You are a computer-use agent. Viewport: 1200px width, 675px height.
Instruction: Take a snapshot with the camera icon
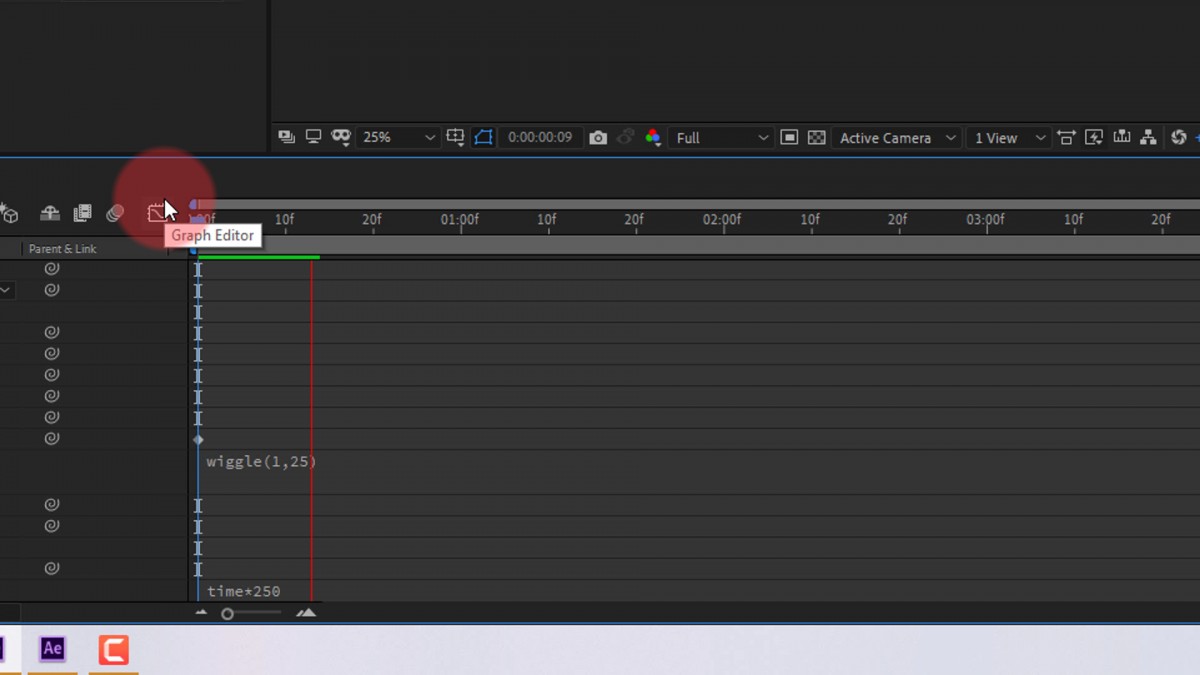pos(598,138)
